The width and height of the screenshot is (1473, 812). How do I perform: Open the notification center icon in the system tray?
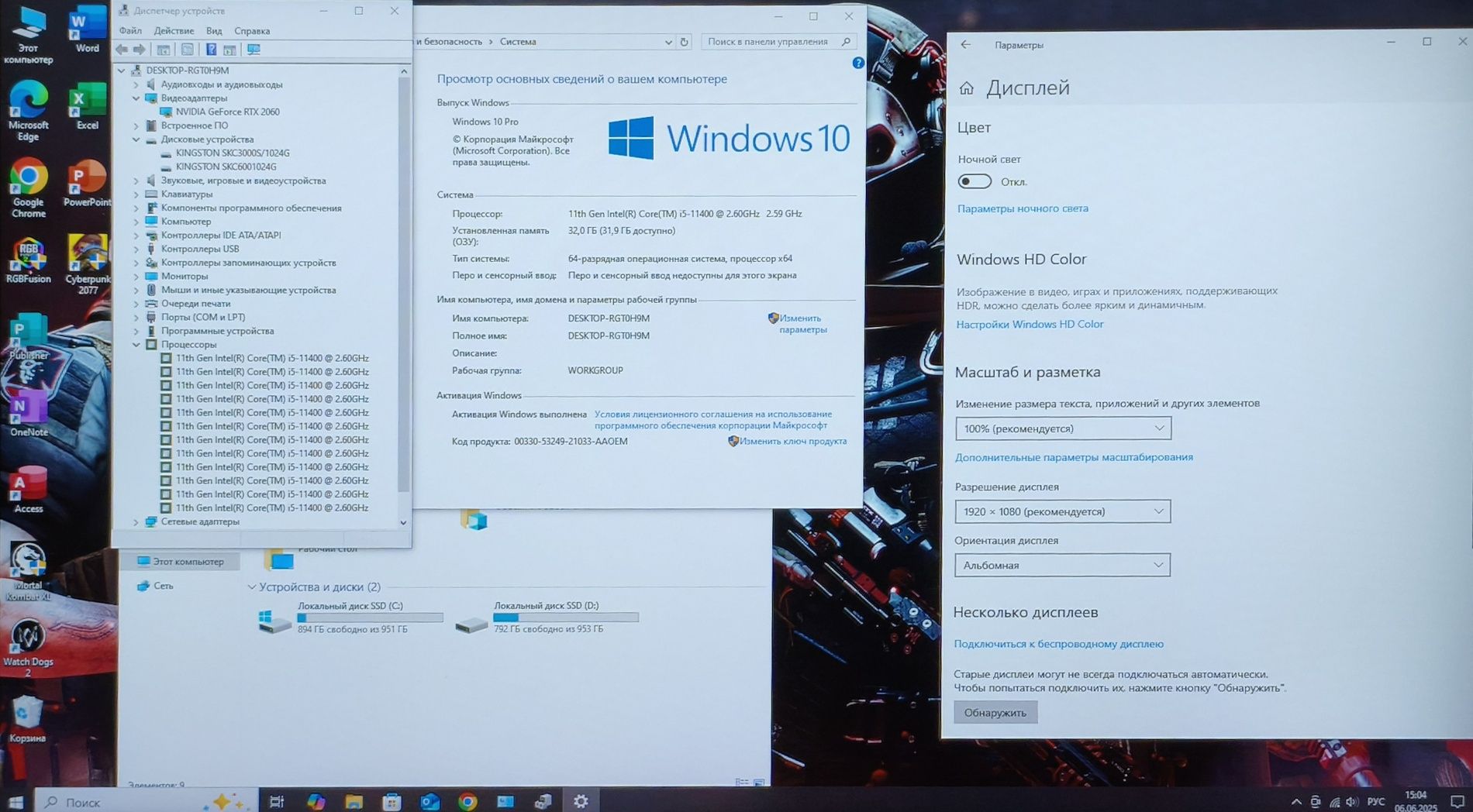1457,802
